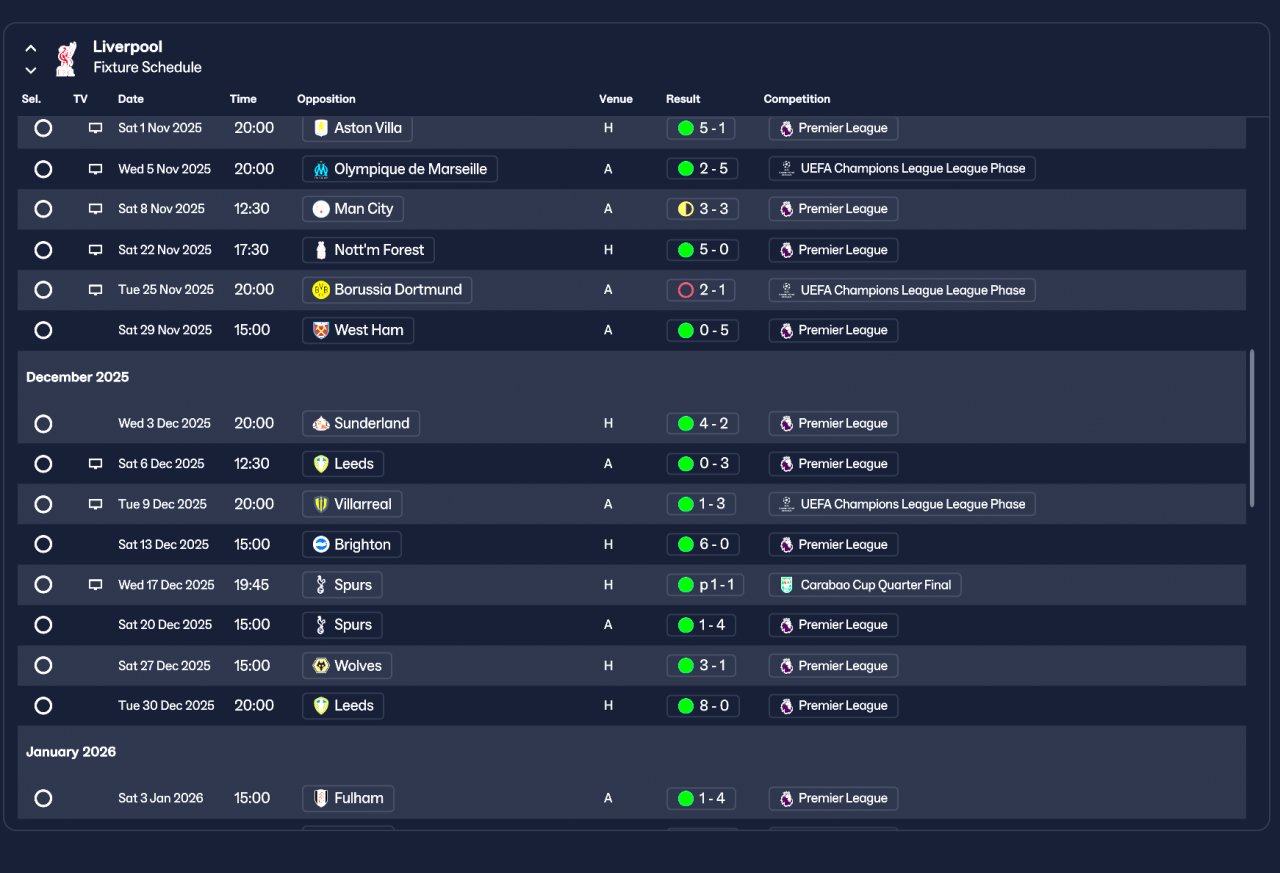Open the Olympique de Marseille opposition button
The height and width of the screenshot is (873, 1280).
pyautogui.click(x=400, y=169)
